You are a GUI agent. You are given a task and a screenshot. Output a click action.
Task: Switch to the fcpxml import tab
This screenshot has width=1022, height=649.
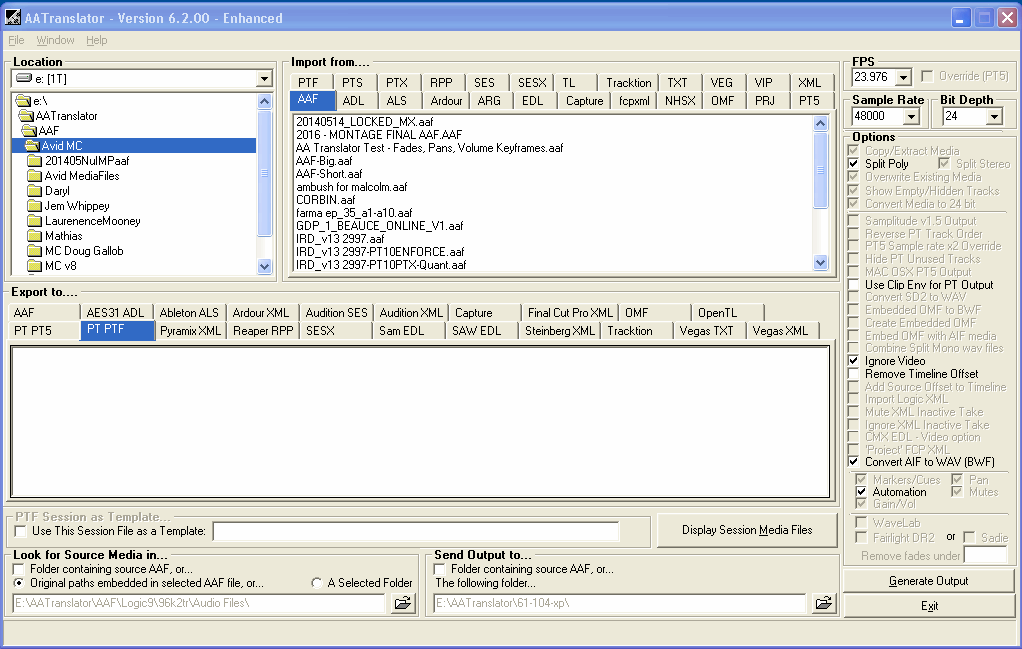pos(634,101)
